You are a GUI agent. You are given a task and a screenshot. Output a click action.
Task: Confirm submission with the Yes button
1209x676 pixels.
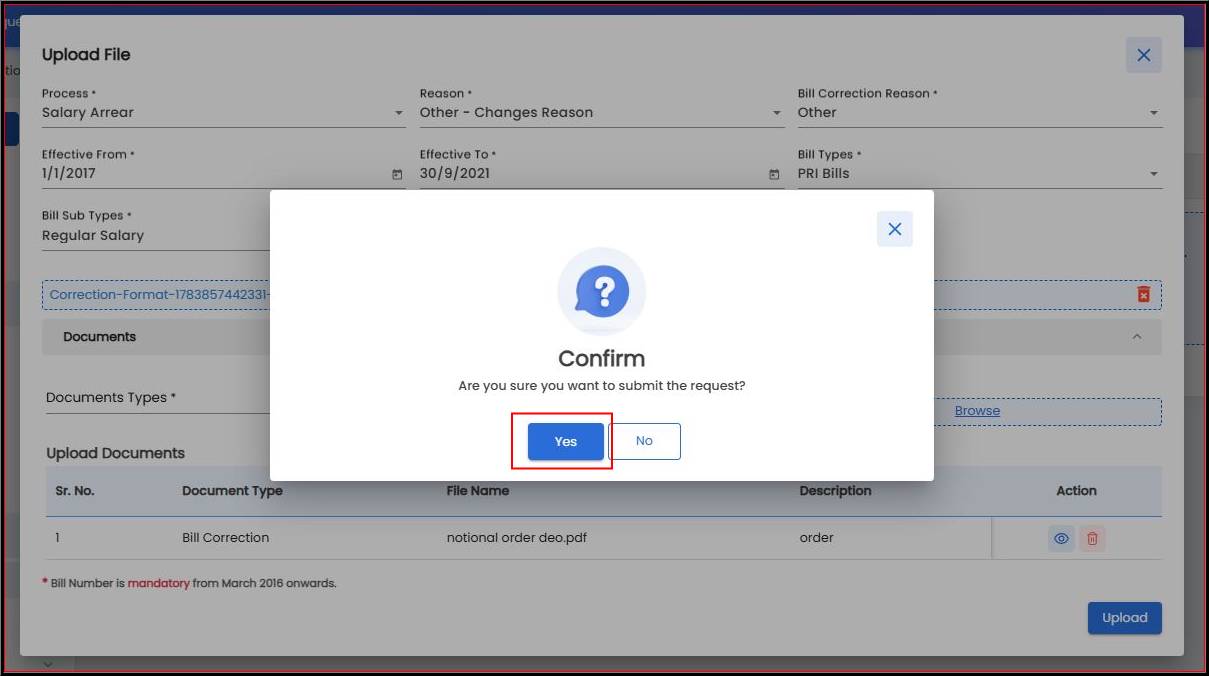click(x=566, y=441)
